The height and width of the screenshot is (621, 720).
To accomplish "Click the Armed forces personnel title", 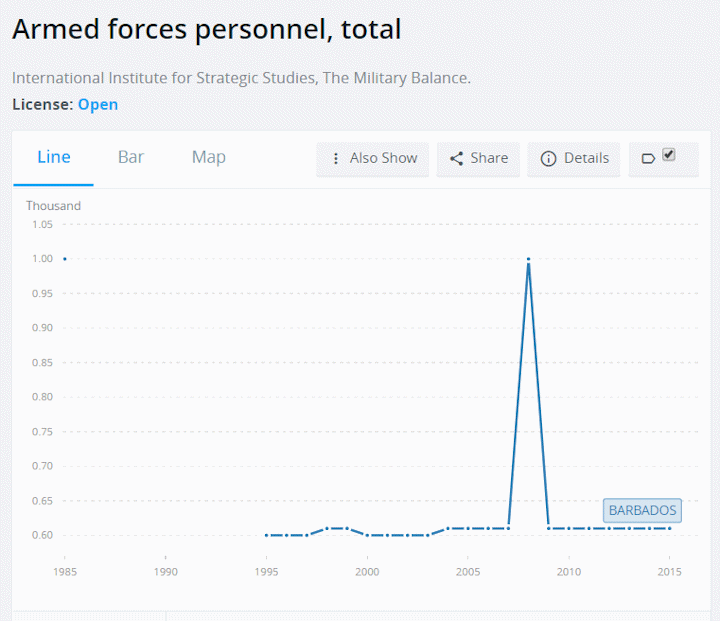I will coord(207,29).
